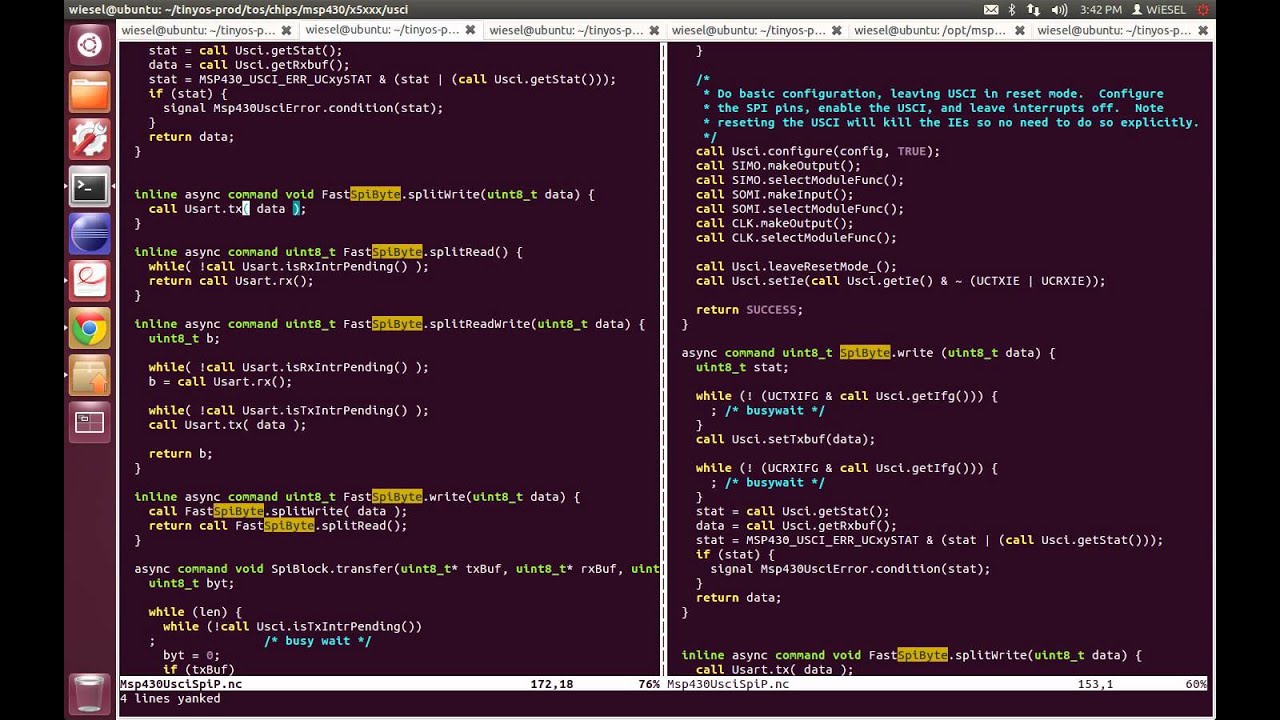Click the 'while (len) {' line

(x=195, y=612)
